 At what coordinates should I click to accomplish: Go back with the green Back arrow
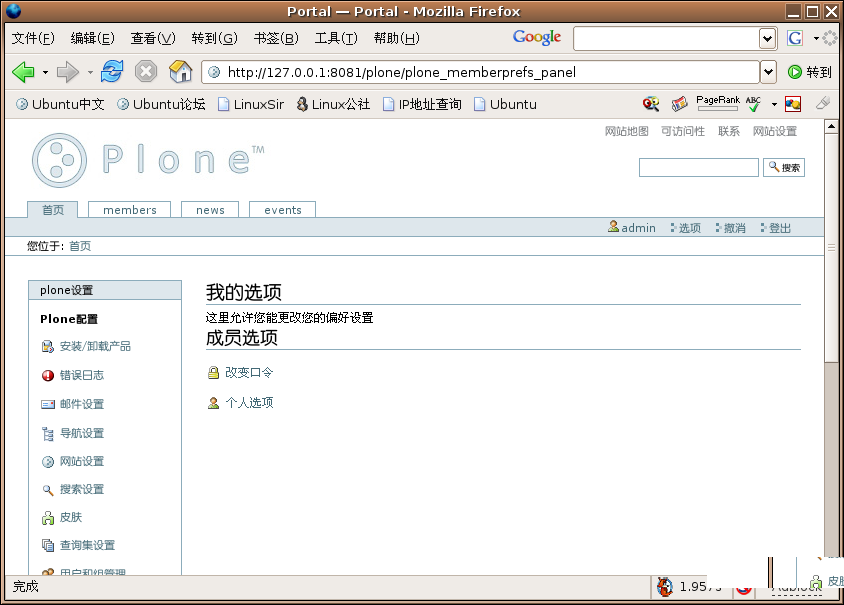(23, 72)
